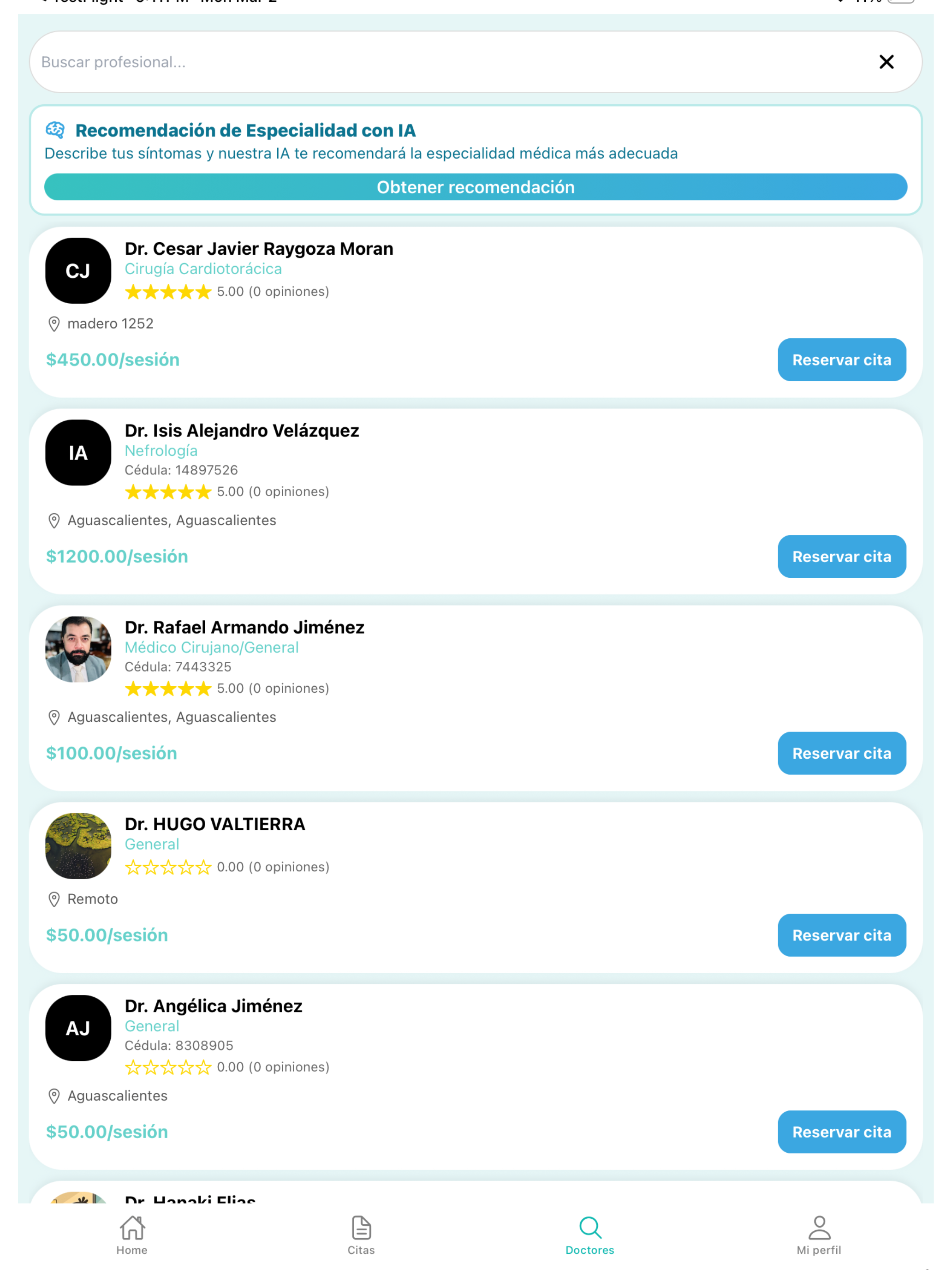Tap the CJ avatar of Dr. Cesar Javier
Screen dimensions: 952x1270
point(78,270)
